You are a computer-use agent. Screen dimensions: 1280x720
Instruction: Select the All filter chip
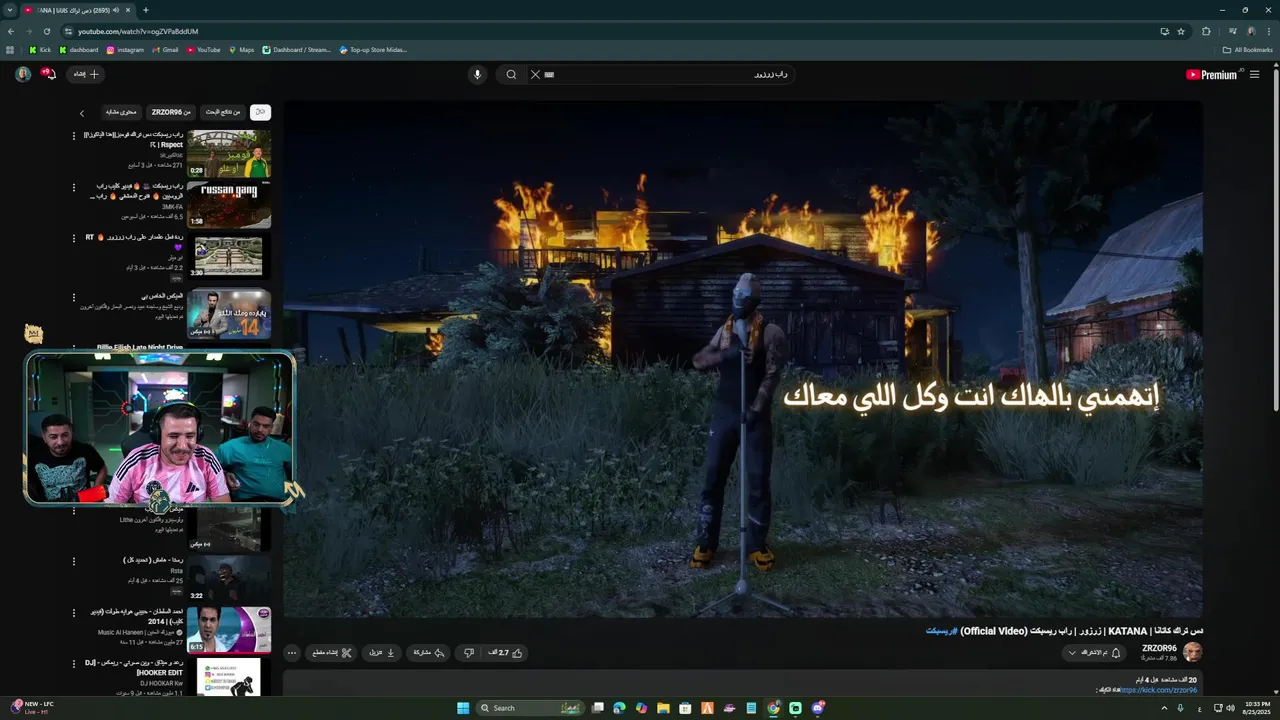tap(260, 112)
